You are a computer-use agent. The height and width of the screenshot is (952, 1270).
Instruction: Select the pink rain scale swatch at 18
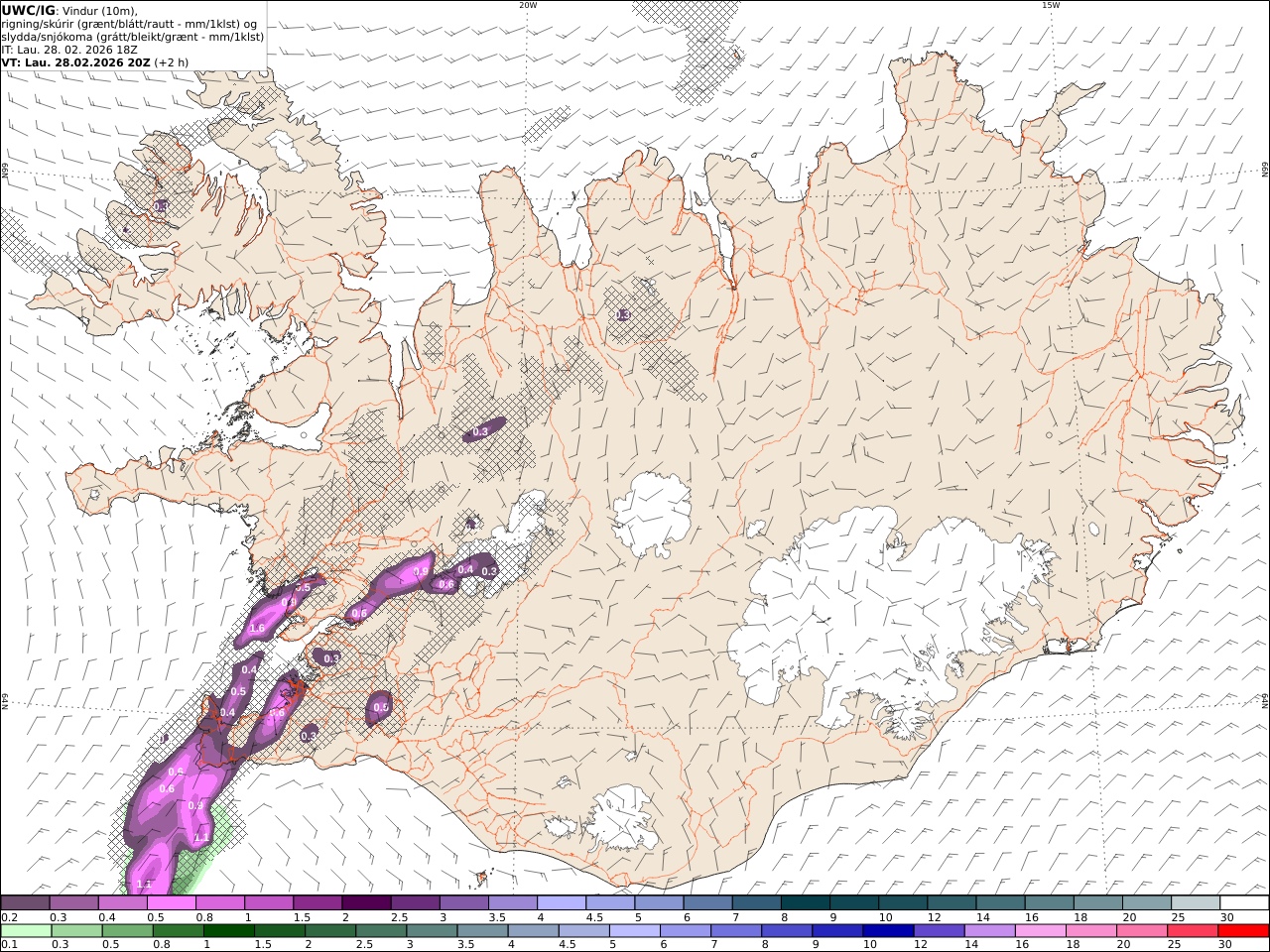(x=1090, y=930)
